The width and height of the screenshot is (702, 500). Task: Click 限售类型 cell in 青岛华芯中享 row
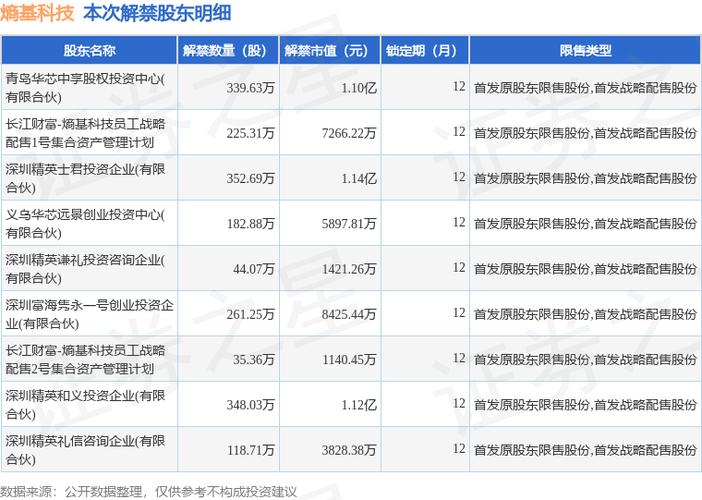point(585,88)
